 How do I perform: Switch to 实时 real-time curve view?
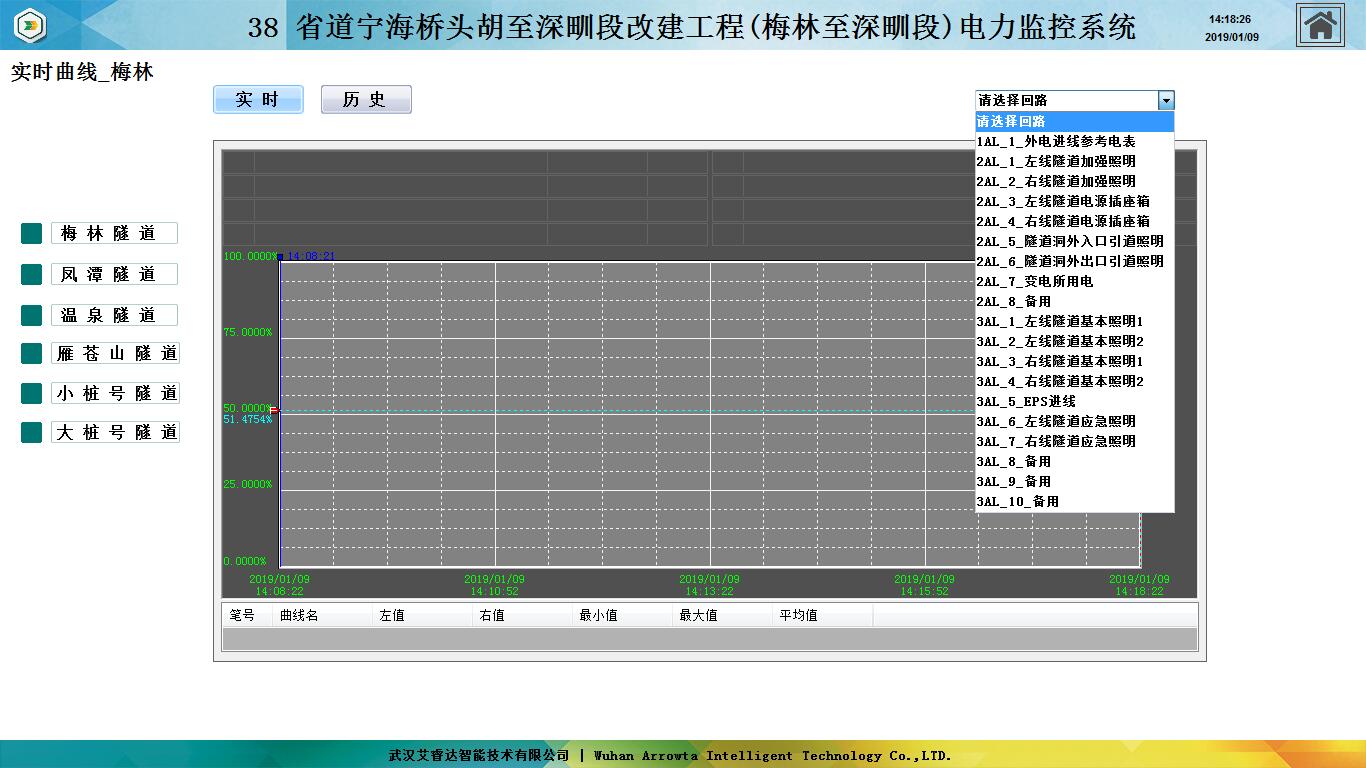258,100
